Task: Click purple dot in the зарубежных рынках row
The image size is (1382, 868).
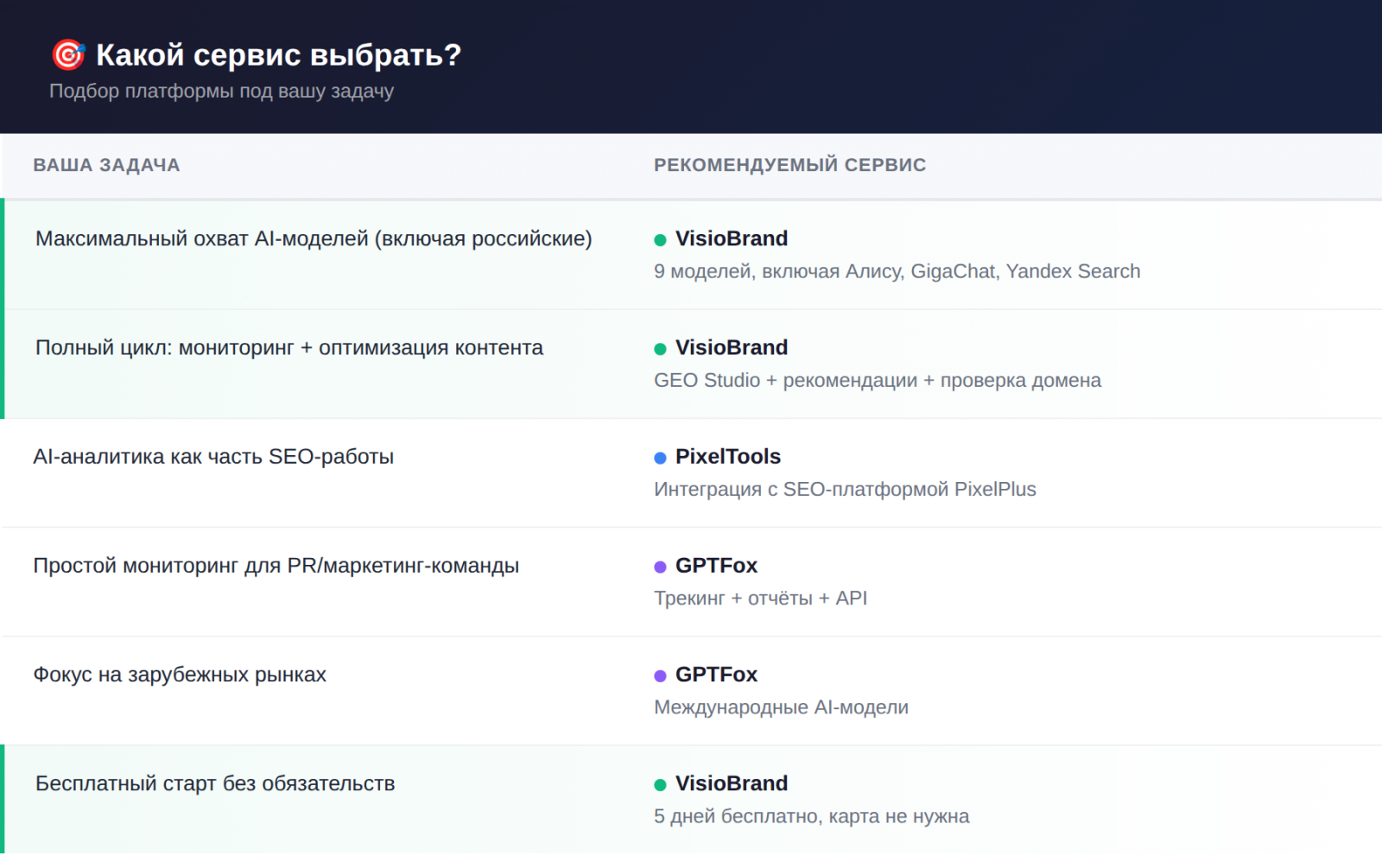Action: click(660, 675)
